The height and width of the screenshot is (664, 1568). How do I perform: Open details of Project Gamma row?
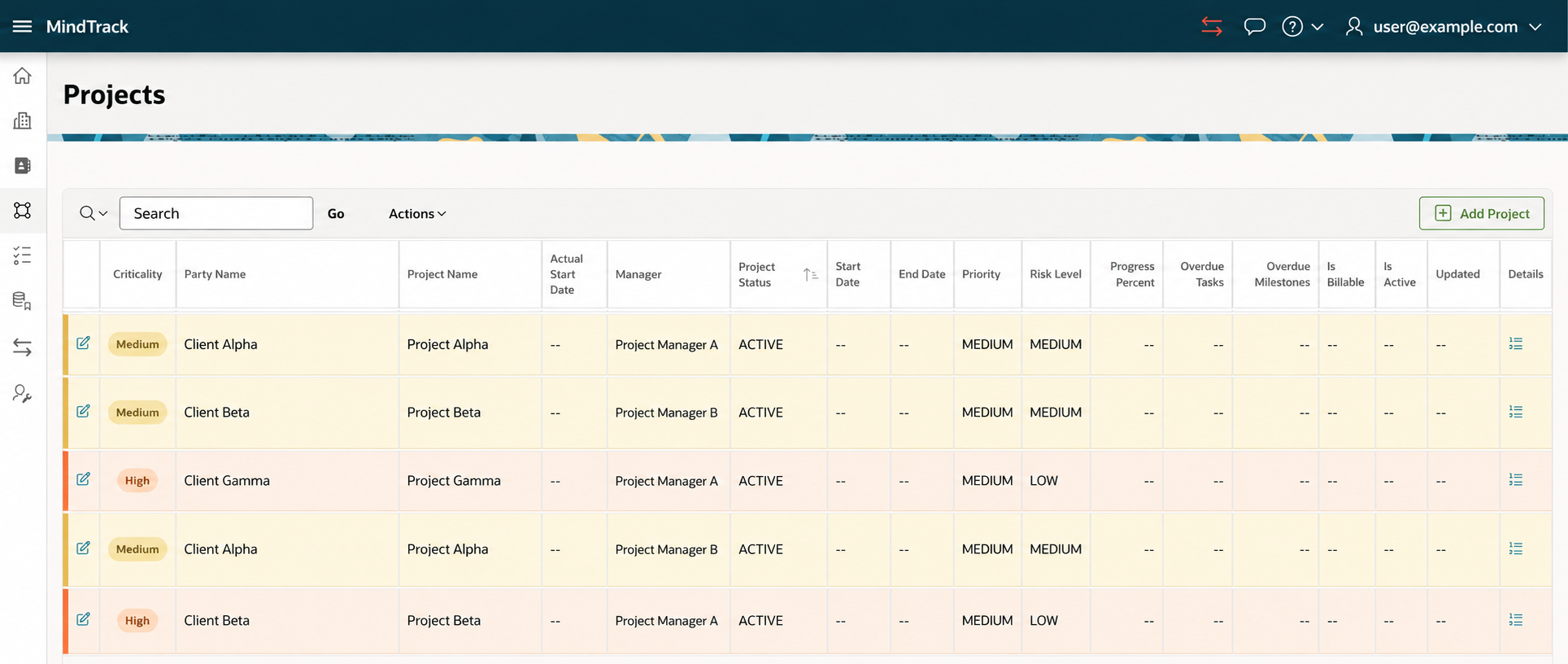[x=1516, y=479]
